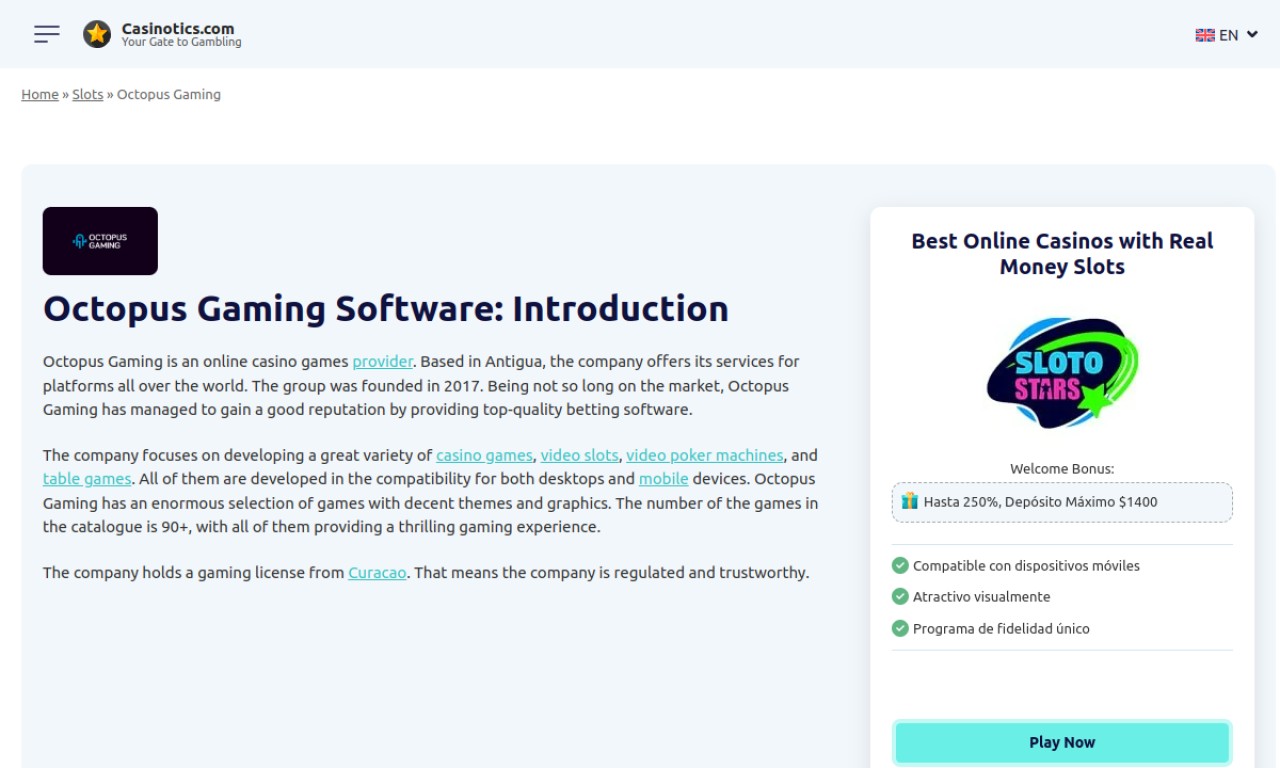Image resolution: width=1280 pixels, height=768 pixels.
Task: Click the Casinotics star logo icon
Action: pos(97,34)
